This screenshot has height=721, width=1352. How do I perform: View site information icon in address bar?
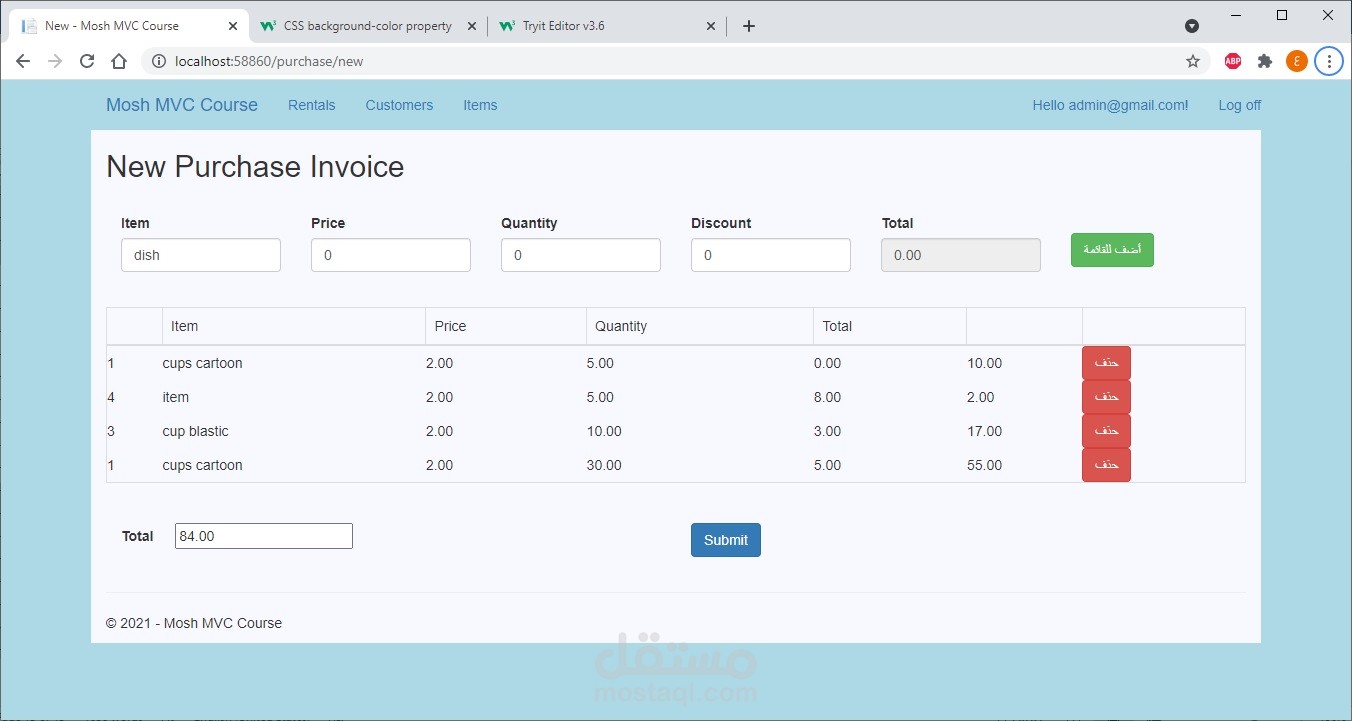(x=158, y=61)
